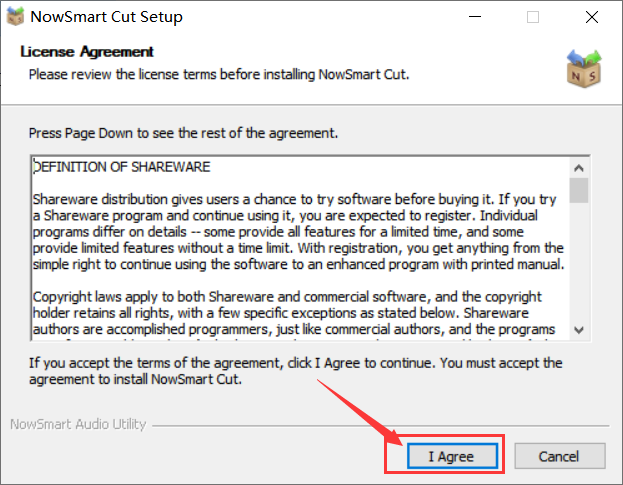Click the License Agreement header title

pyautogui.click(x=87, y=52)
